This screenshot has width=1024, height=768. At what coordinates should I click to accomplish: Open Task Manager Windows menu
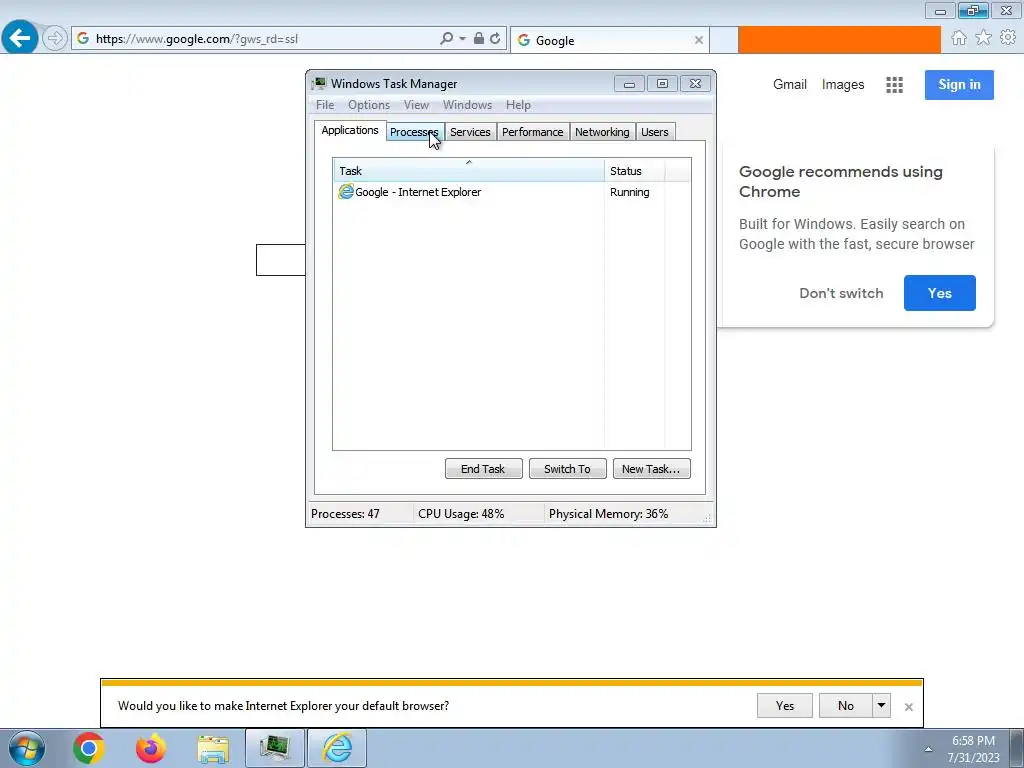(468, 105)
